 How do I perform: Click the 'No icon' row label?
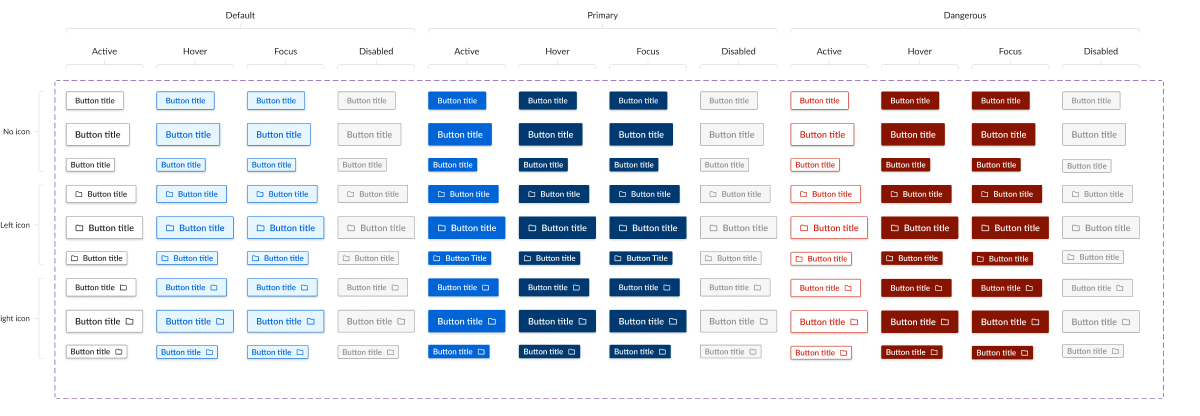point(17,131)
